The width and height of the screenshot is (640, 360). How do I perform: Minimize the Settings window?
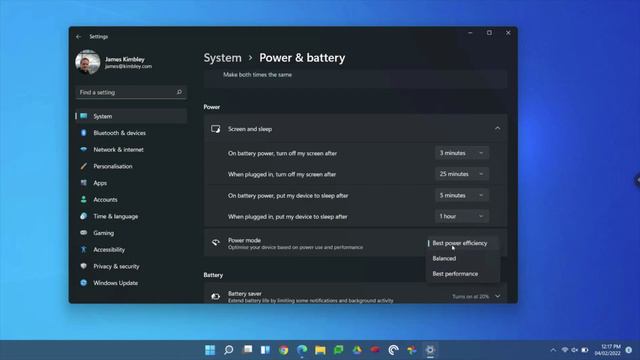coord(471,33)
